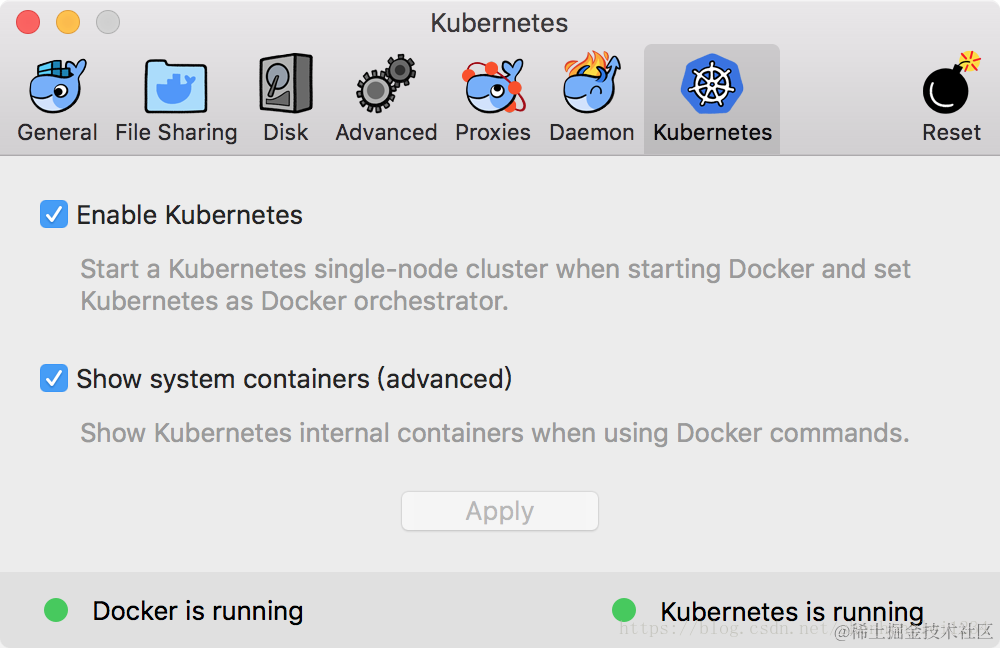Screen dimensions: 1000x648
Task: Click the 'Enable Kubernetes' label text
Action: (x=190, y=215)
